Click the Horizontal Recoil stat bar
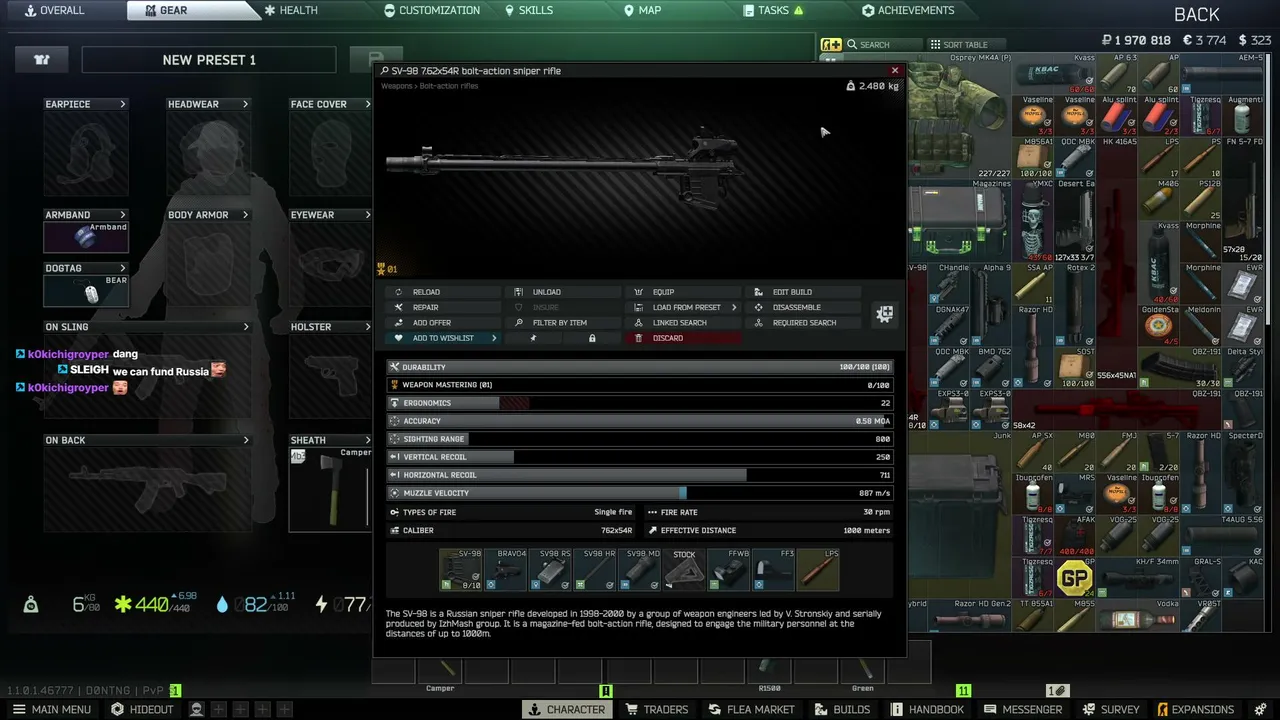The width and height of the screenshot is (1280, 720). (x=639, y=475)
